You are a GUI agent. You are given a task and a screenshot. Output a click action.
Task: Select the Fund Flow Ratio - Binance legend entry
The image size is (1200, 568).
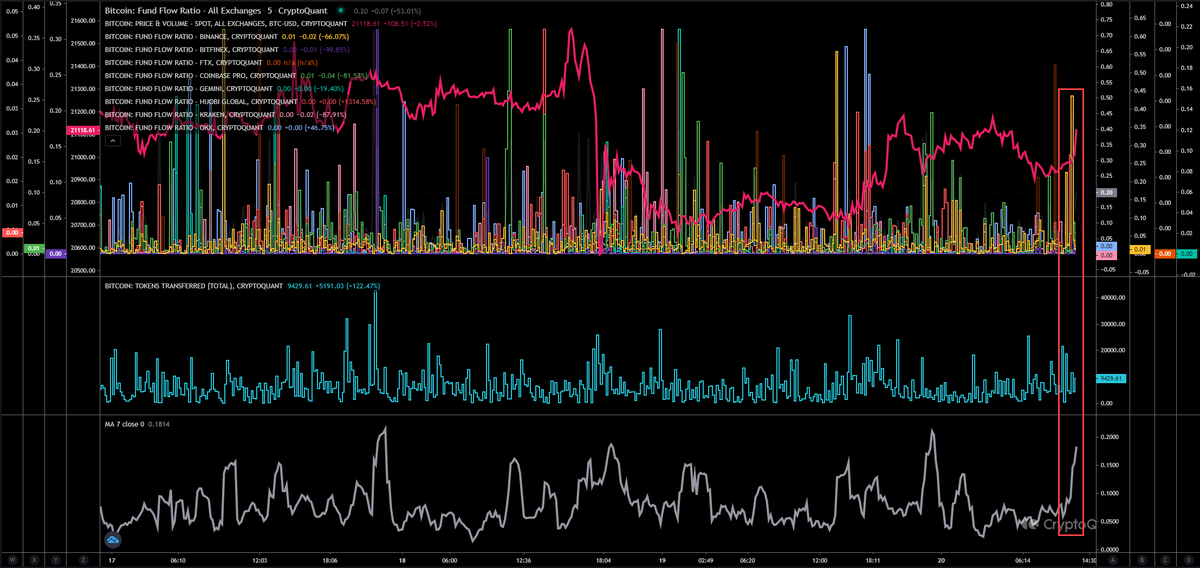tap(191, 36)
